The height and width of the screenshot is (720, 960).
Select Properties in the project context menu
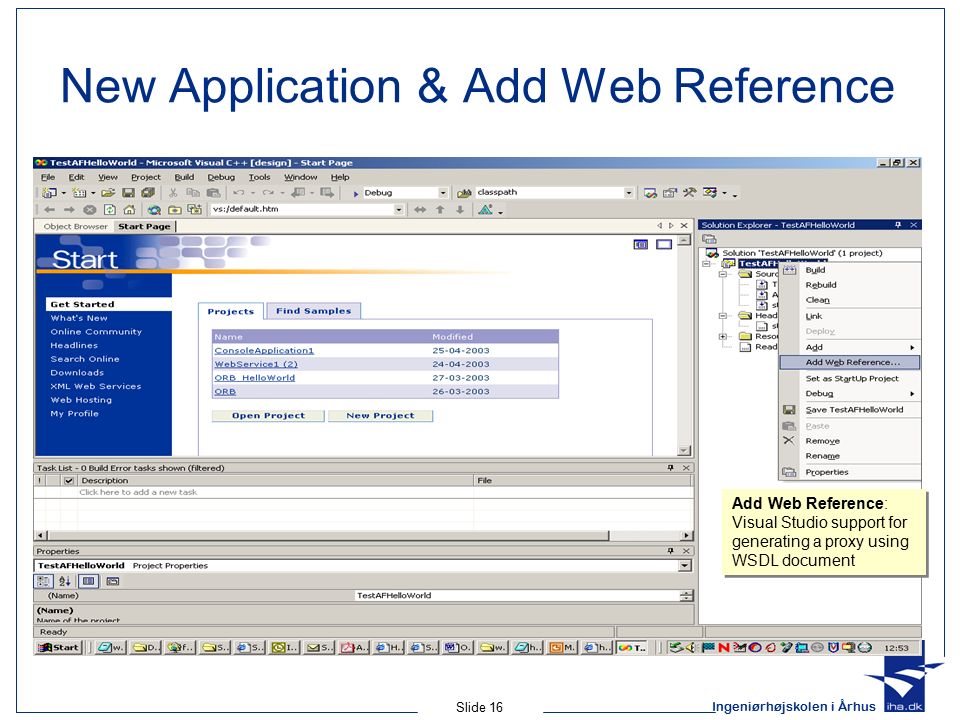[850, 472]
